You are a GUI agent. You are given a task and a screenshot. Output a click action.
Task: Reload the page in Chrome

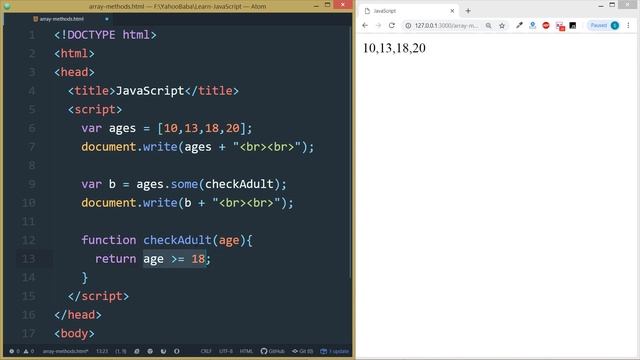pos(392,25)
